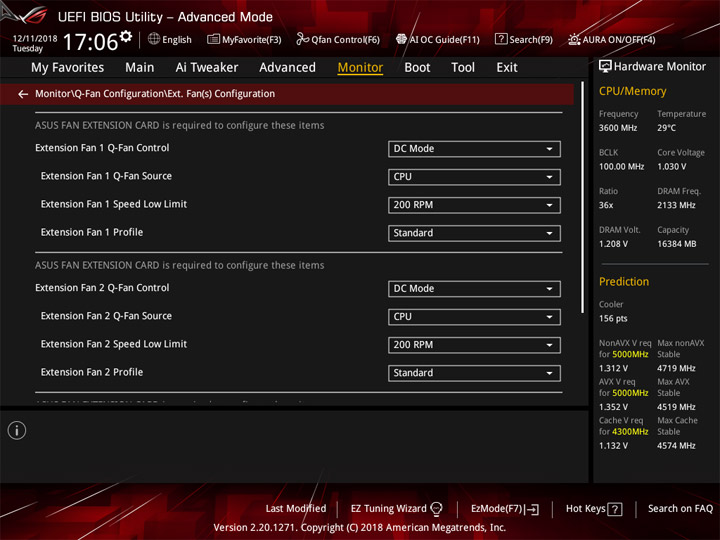
Task: Click the main panel vertical scrollbar
Action: click(583, 197)
